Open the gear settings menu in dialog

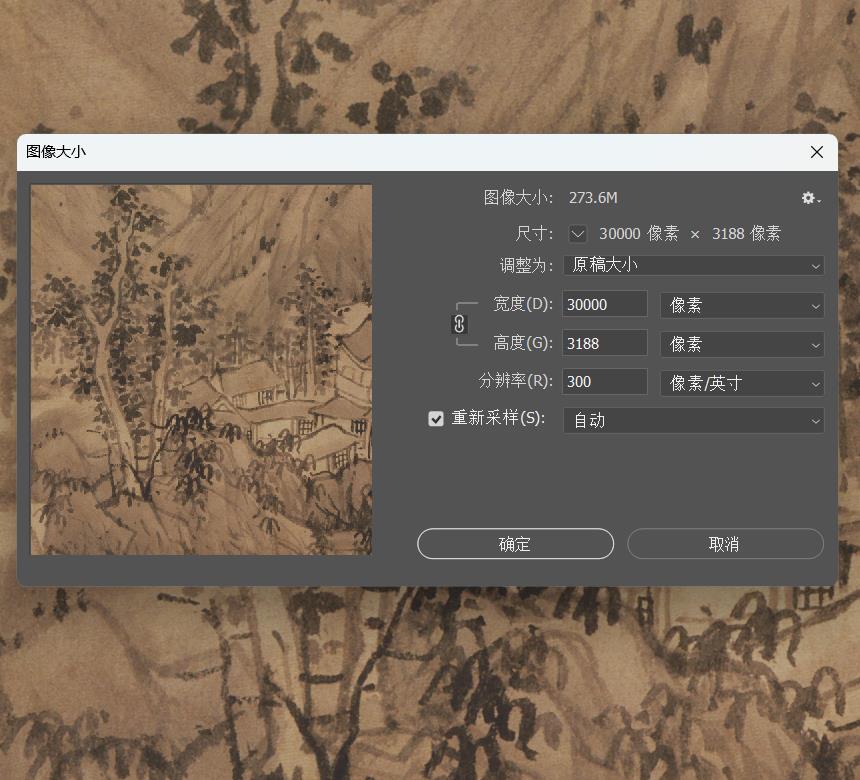point(811,198)
